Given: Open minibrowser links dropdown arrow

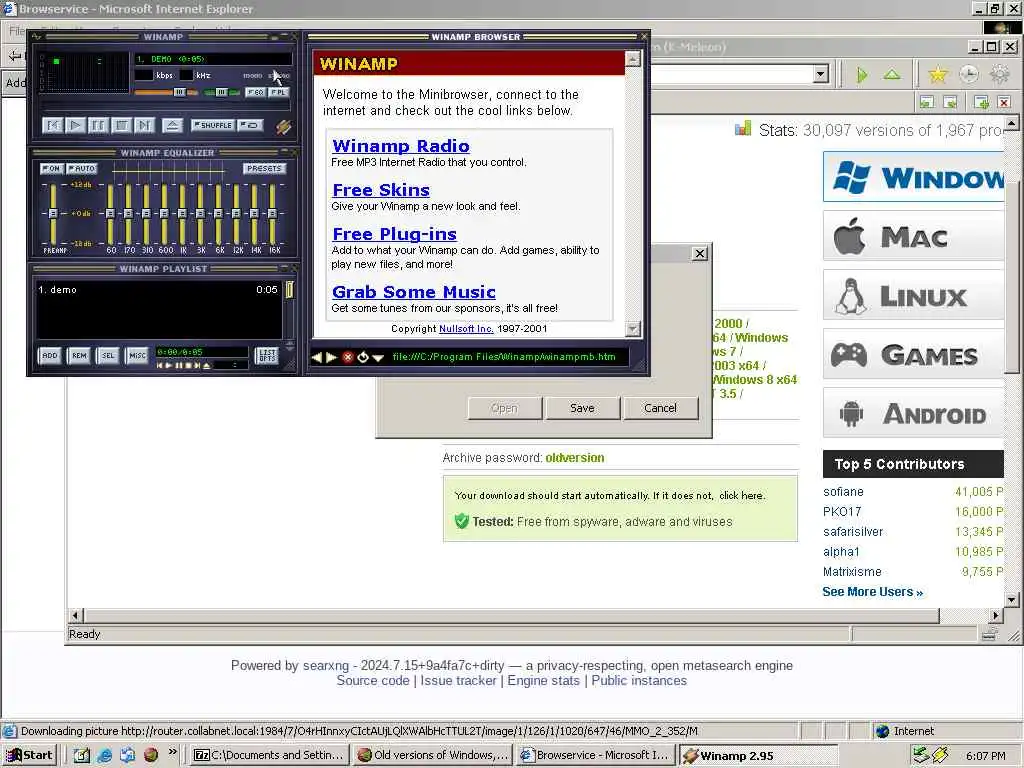Looking at the screenshot, I should click(x=378, y=358).
